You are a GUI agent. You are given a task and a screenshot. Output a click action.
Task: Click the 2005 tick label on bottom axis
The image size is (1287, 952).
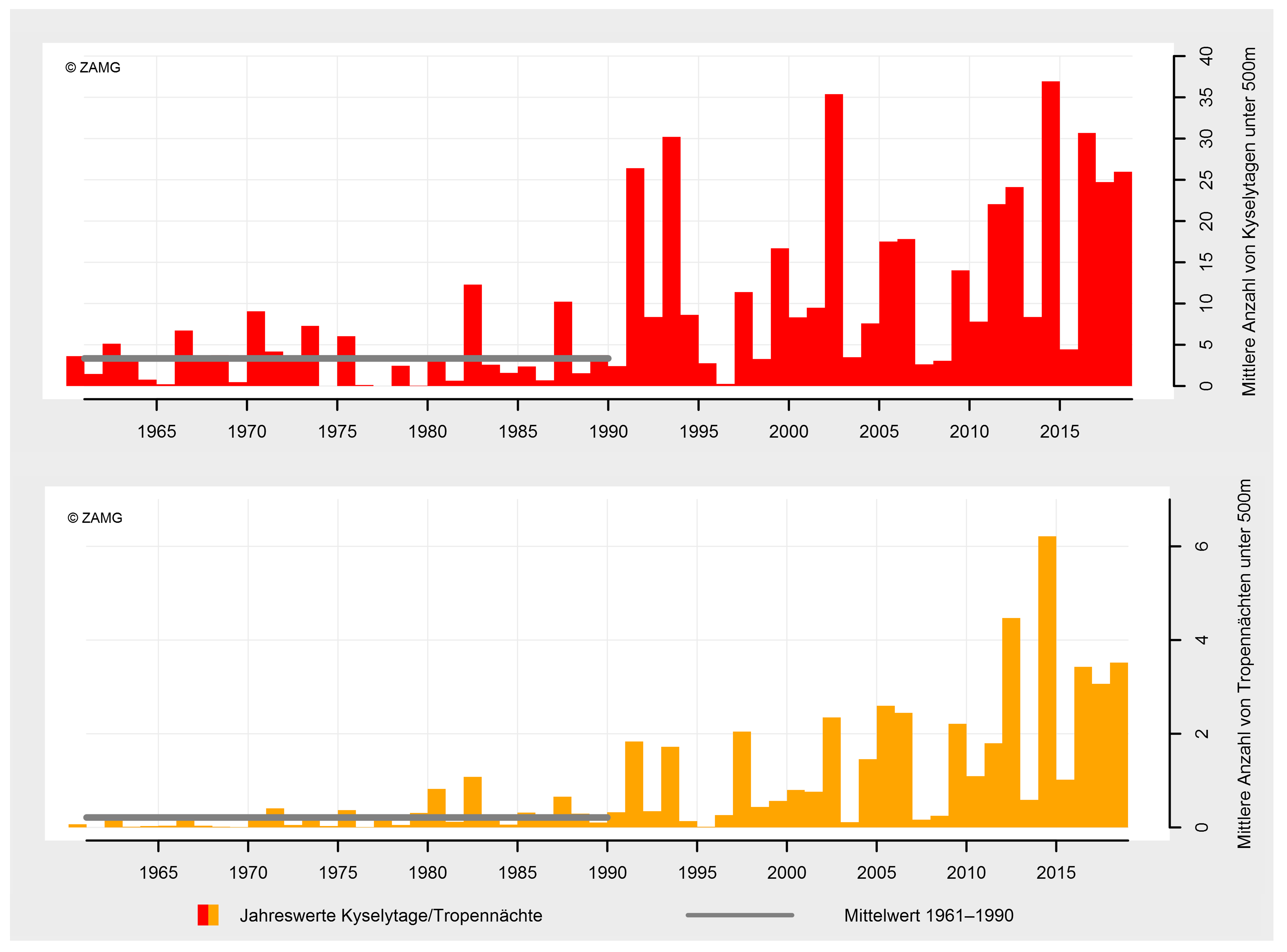[876, 872]
